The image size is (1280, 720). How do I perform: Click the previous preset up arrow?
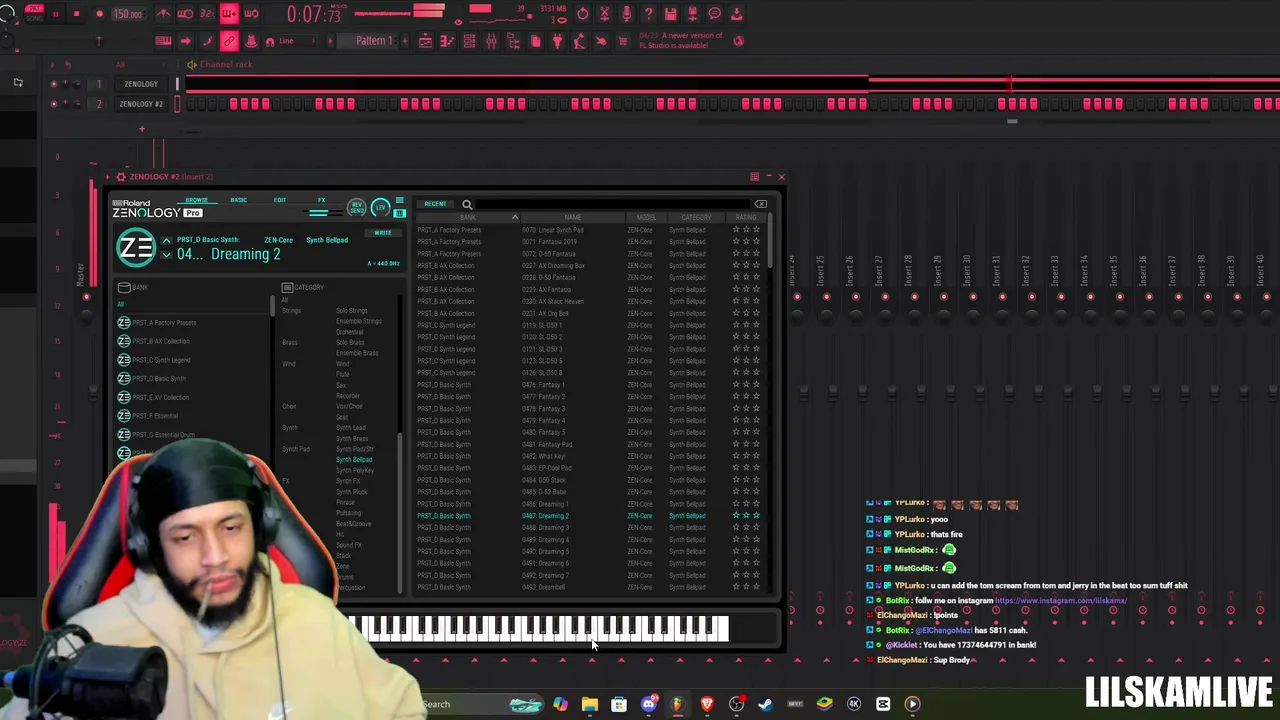click(x=166, y=241)
